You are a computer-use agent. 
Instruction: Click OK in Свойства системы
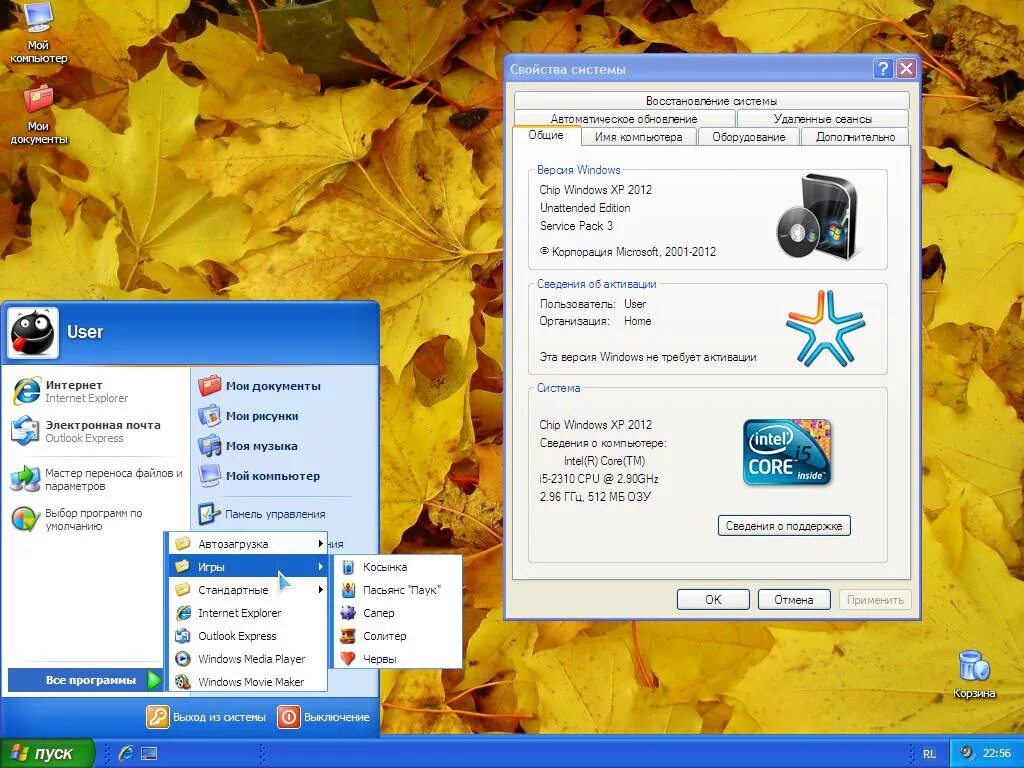[x=713, y=600]
